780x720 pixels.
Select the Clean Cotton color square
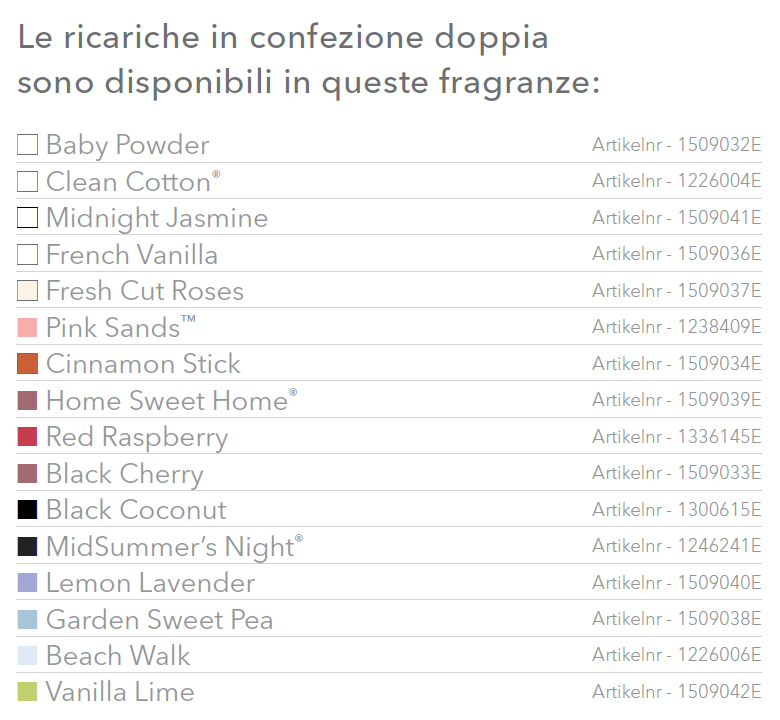27,182
